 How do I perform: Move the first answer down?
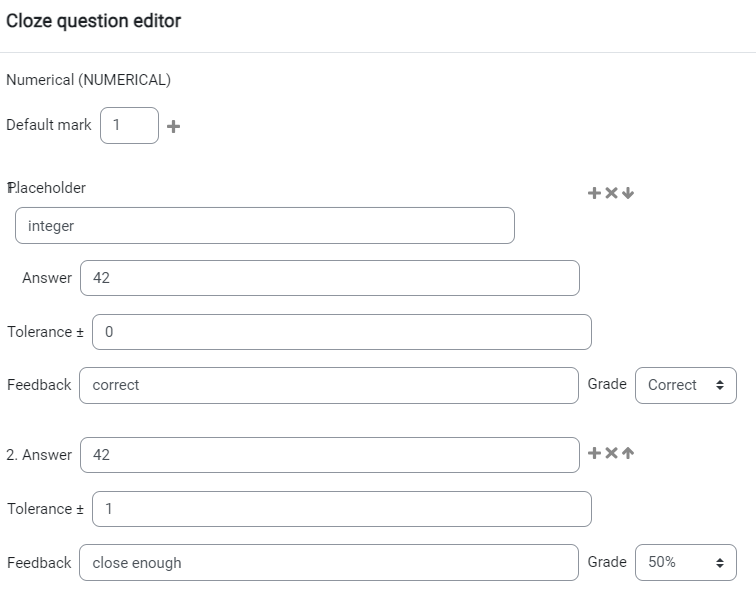point(628,193)
